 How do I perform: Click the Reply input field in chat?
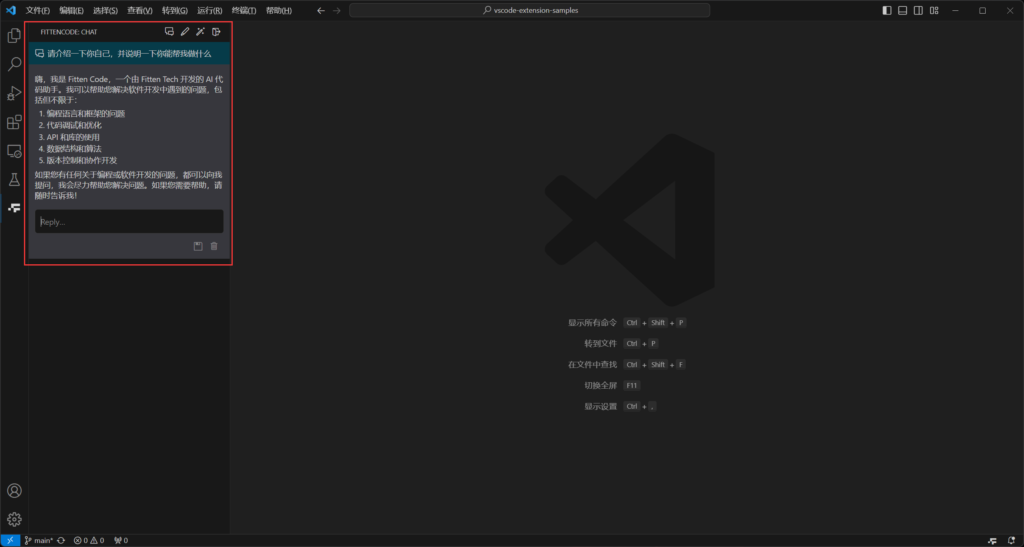click(129, 222)
